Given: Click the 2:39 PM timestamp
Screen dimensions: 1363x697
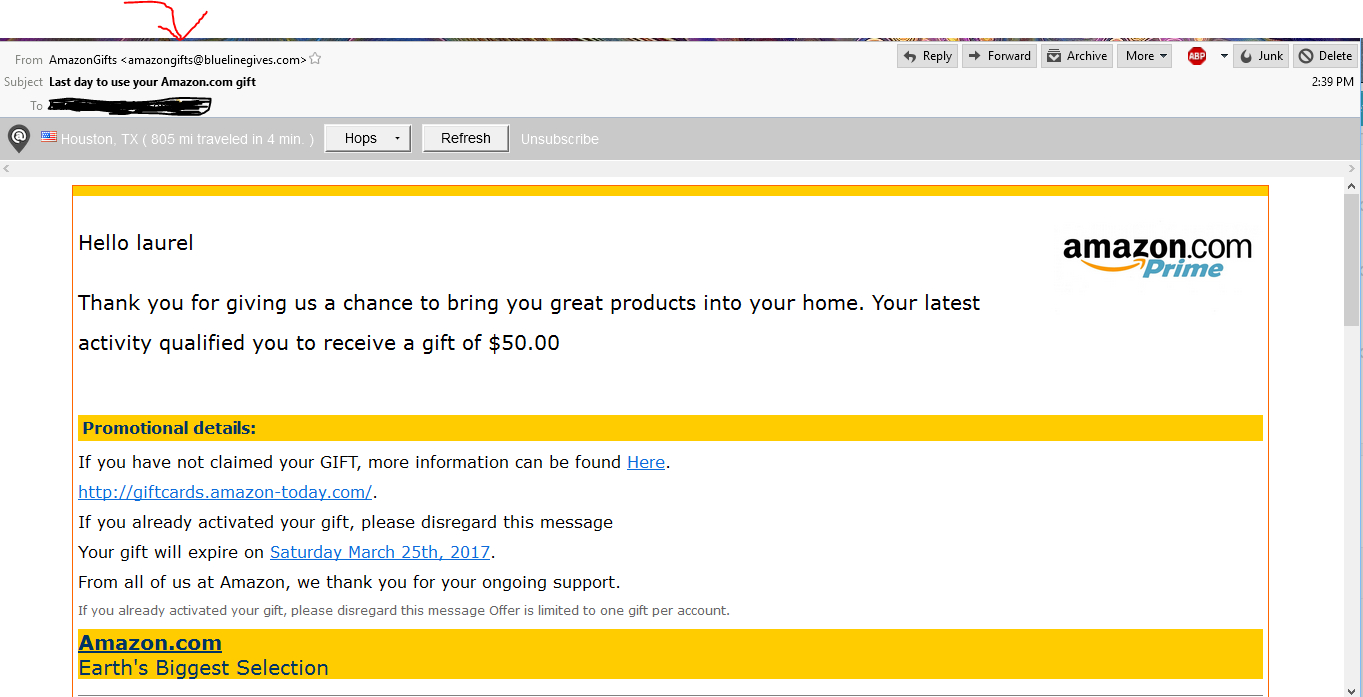Looking at the screenshot, I should (1333, 82).
